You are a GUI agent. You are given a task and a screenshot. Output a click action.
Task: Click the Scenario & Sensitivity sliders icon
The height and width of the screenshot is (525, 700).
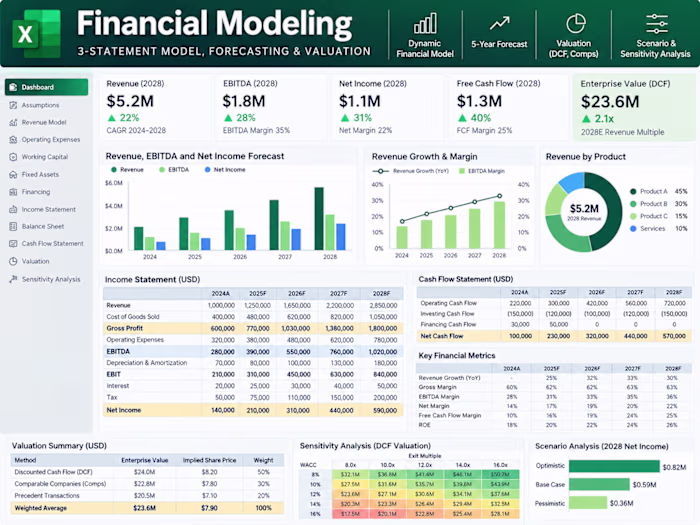(x=657, y=24)
